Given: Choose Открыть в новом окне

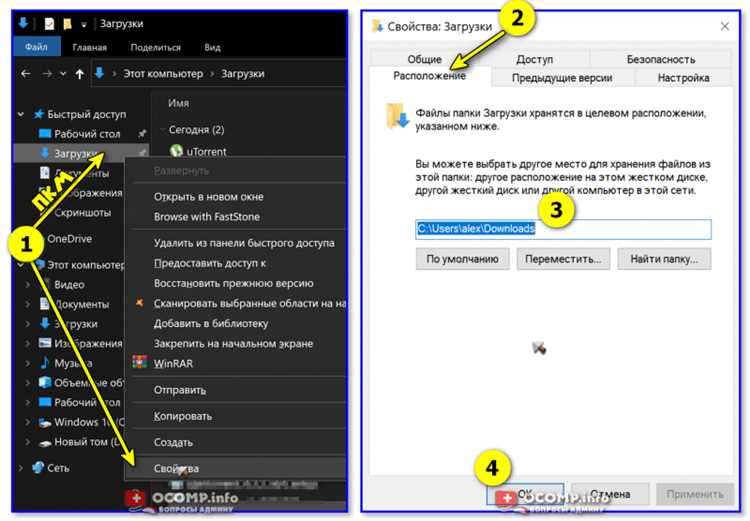Looking at the screenshot, I should 209,197.
